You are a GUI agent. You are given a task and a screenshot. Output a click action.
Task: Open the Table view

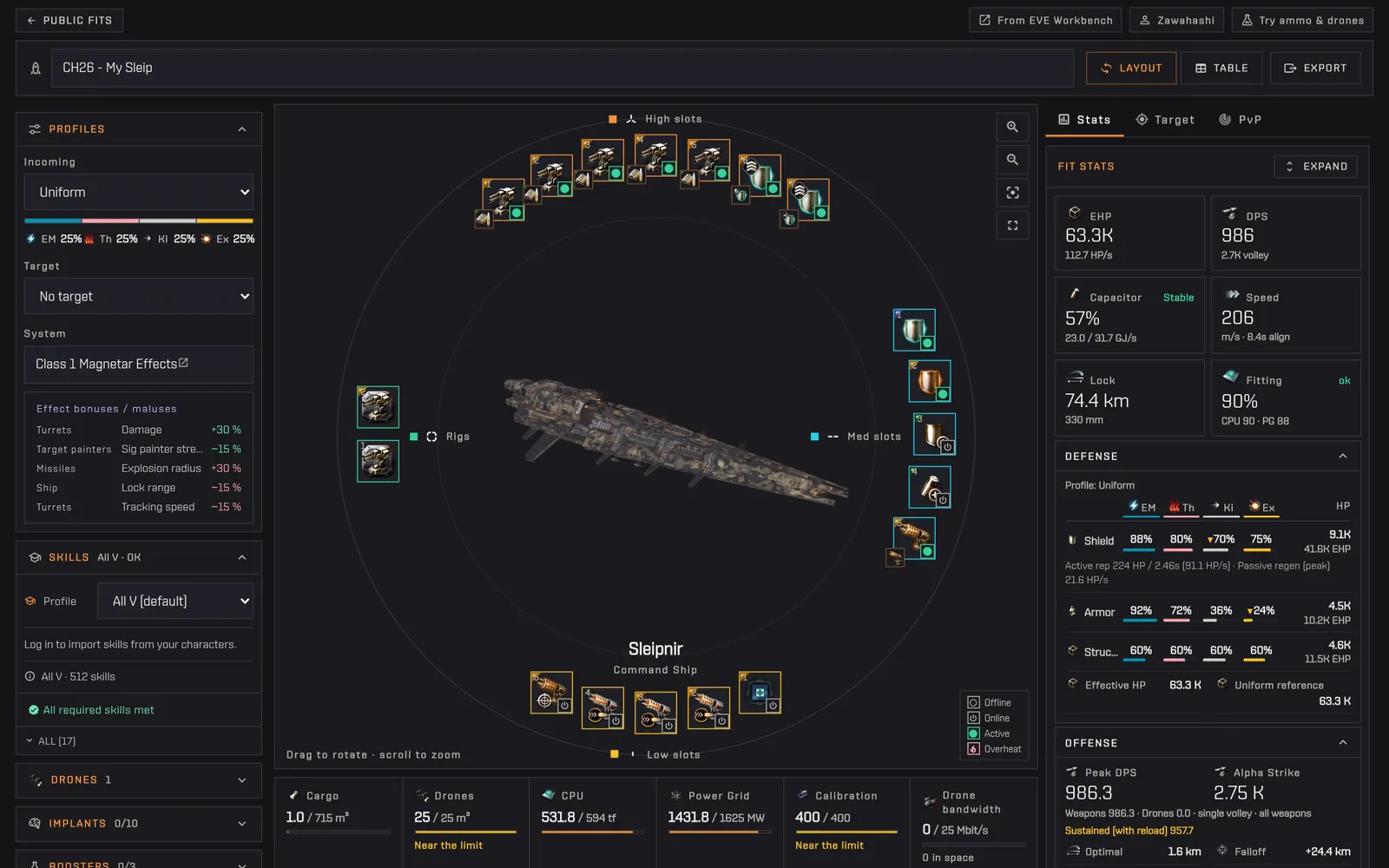[x=1221, y=68]
